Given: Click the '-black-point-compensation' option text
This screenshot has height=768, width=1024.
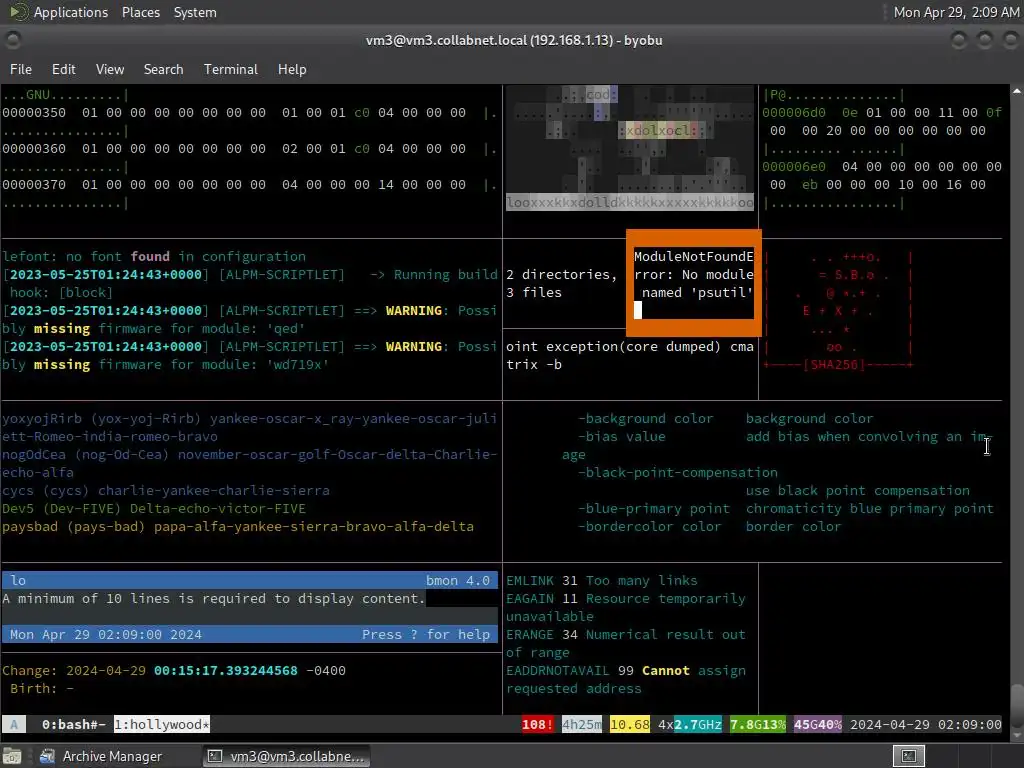Looking at the screenshot, I should [678, 473].
